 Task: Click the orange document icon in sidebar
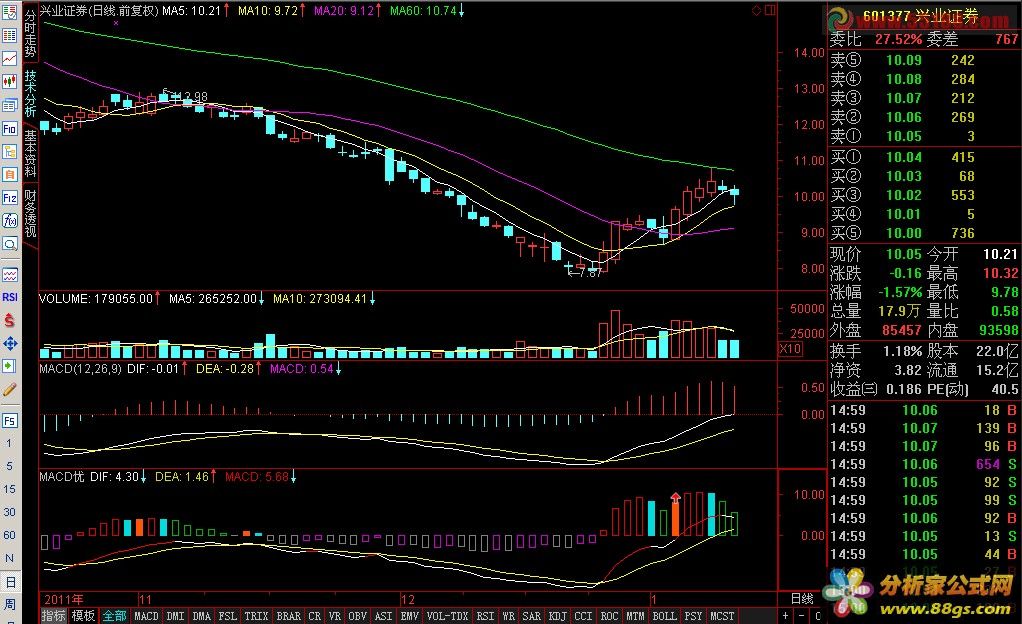pos(10,174)
